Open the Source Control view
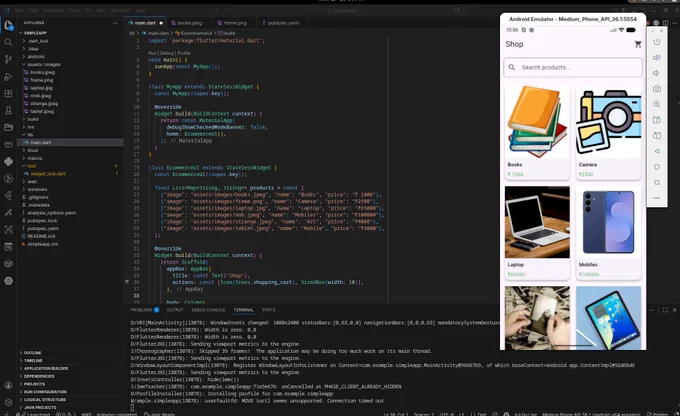680x416 pixels. tap(8, 59)
